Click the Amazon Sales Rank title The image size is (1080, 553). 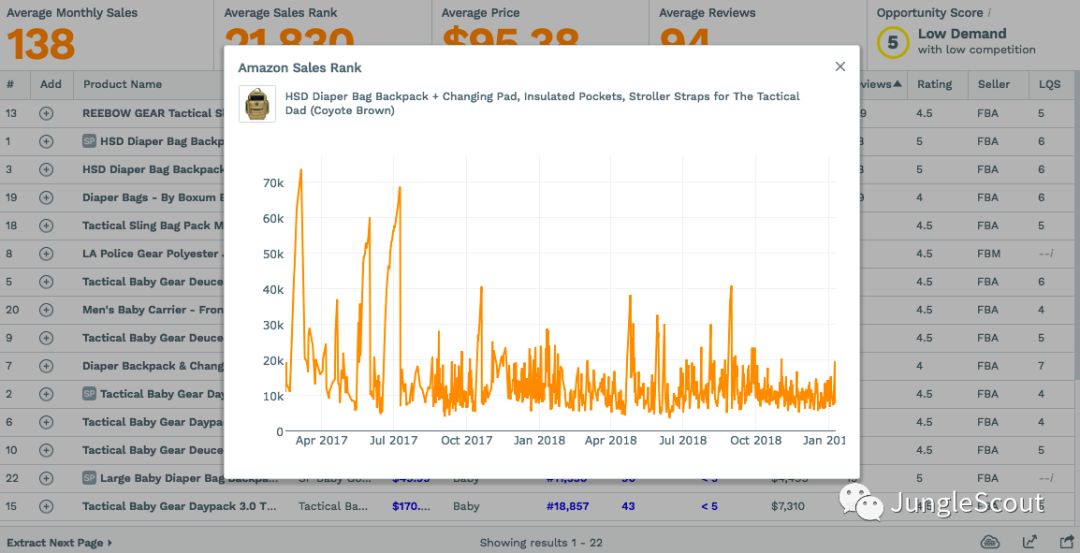tap(300, 67)
